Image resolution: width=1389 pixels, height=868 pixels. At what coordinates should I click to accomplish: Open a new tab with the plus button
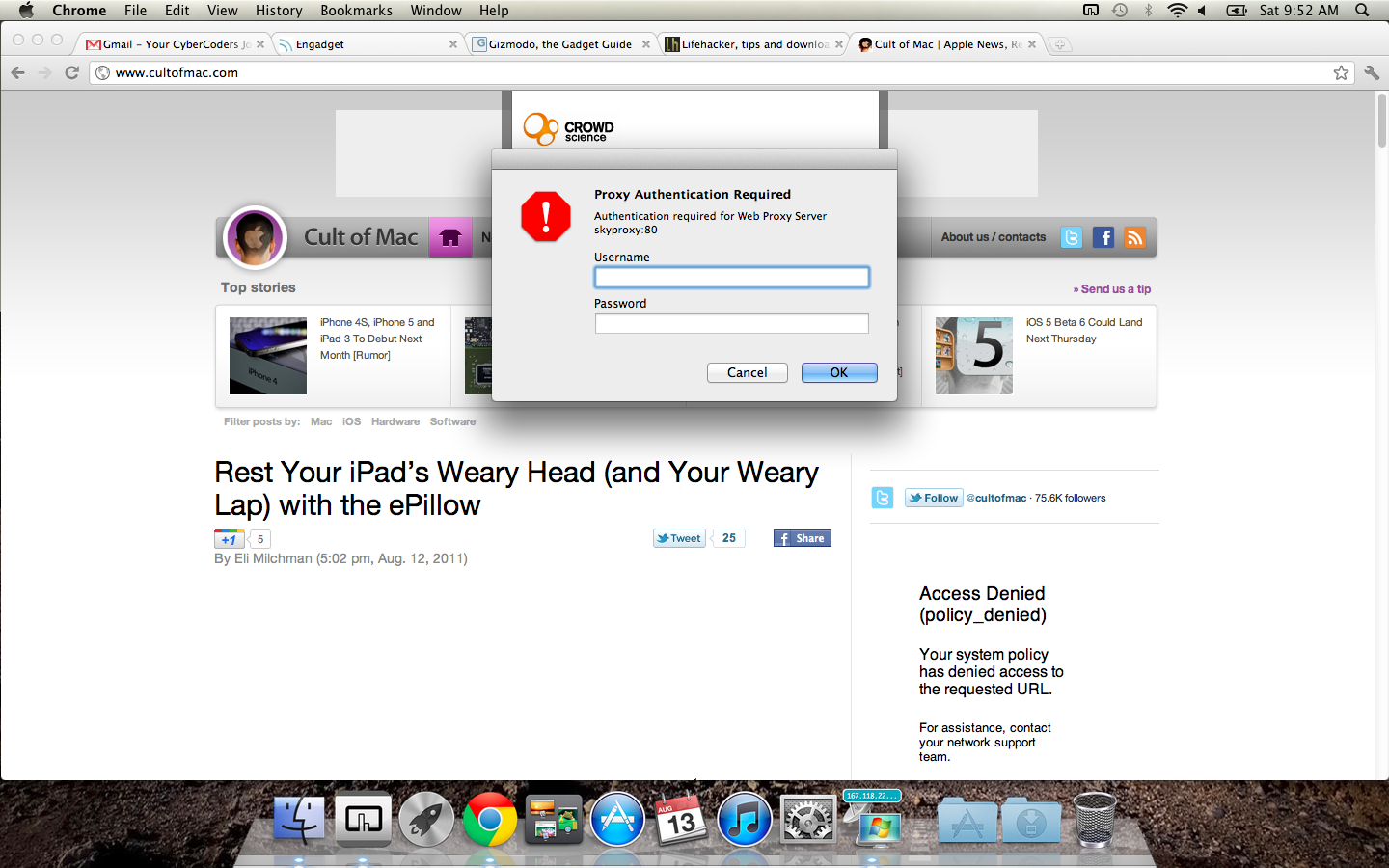point(1059,44)
